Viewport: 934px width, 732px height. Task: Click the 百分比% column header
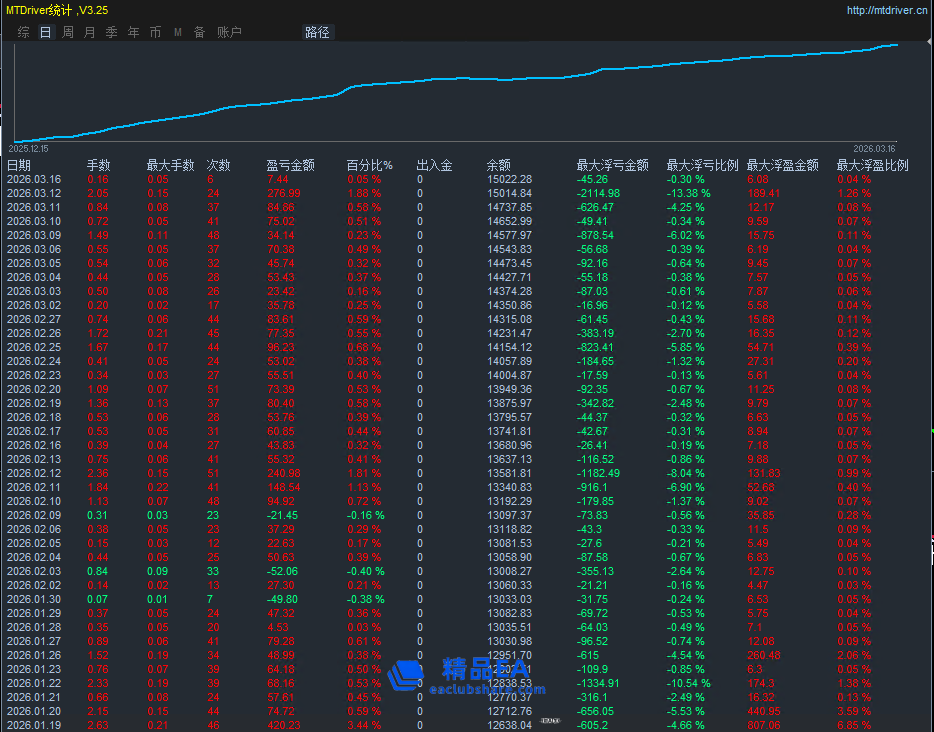tap(369, 165)
